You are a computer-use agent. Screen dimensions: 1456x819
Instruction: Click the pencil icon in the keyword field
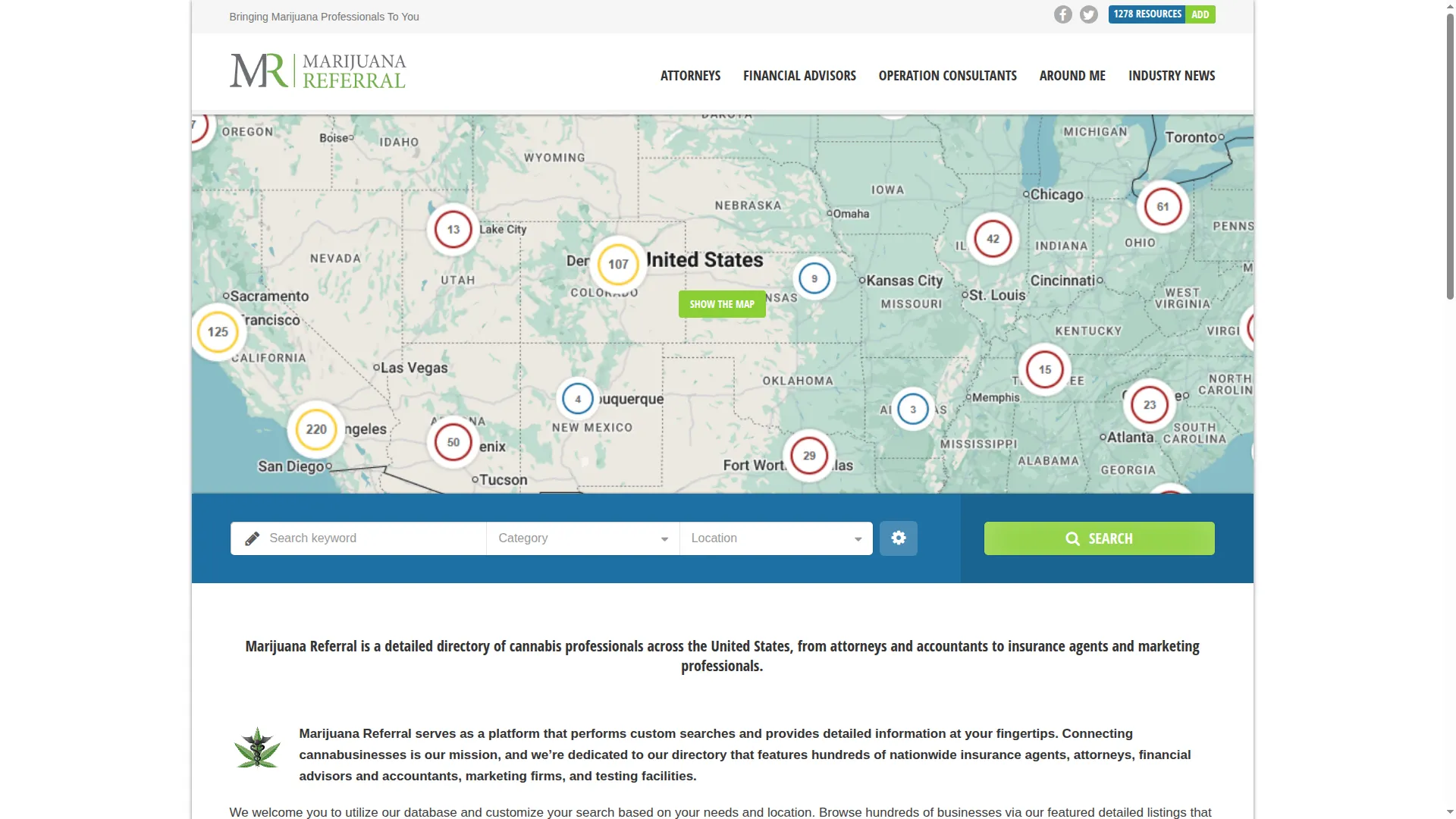click(x=253, y=538)
